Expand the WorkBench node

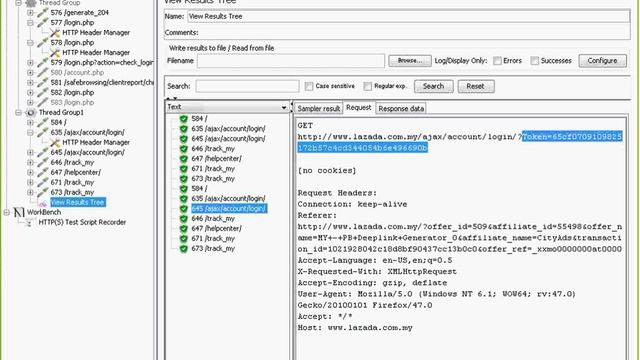tap(7, 212)
